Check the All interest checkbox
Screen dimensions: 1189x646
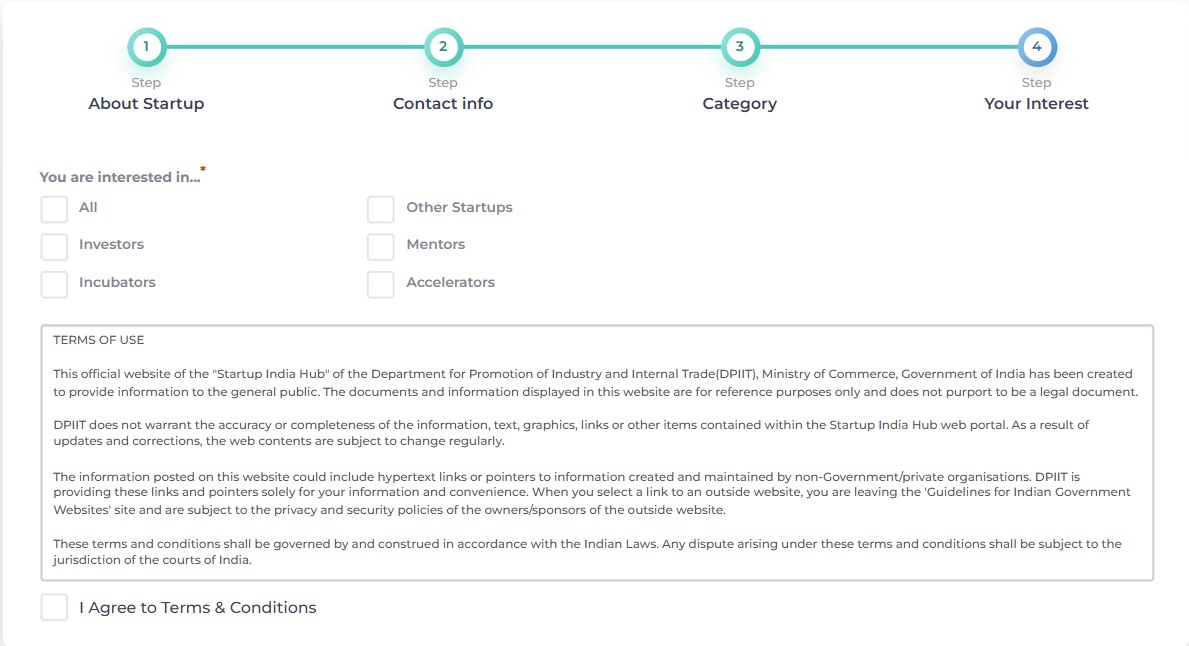point(54,208)
